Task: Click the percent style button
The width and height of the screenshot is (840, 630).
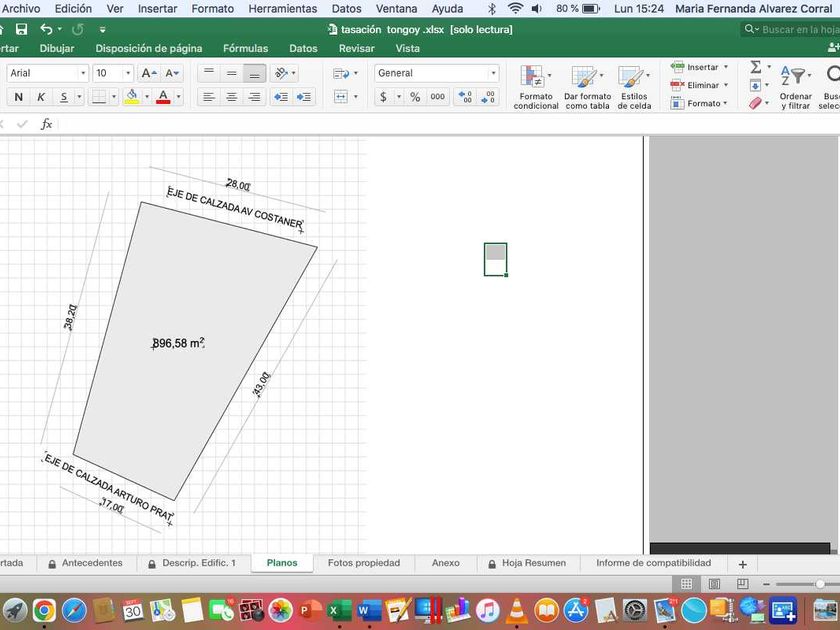Action: click(414, 97)
